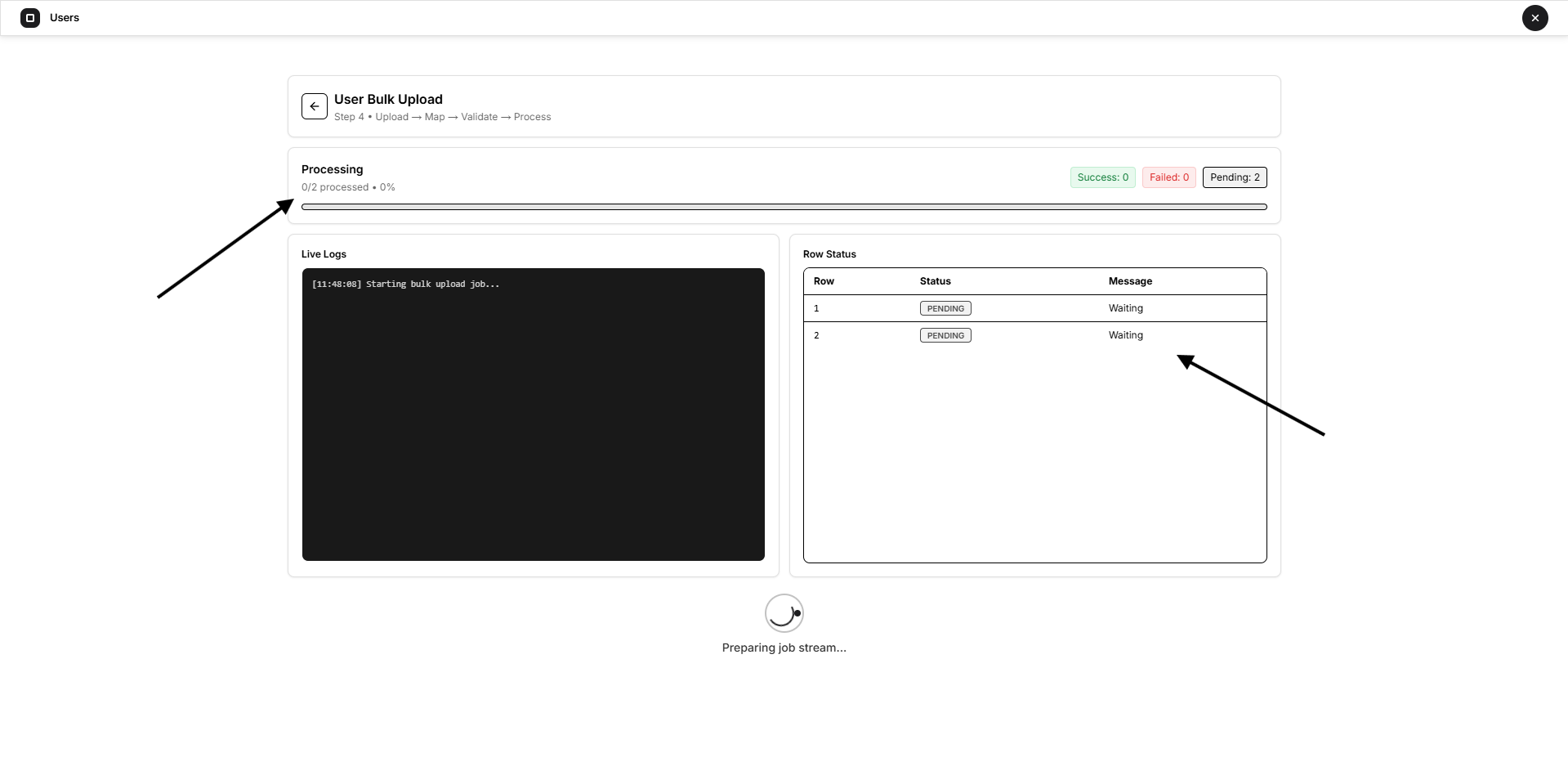Screen dimensions: 1568x771
Task: Click the step breadcrumb 'Upload → Map → Validate → Process'
Action: coord(463,117)
